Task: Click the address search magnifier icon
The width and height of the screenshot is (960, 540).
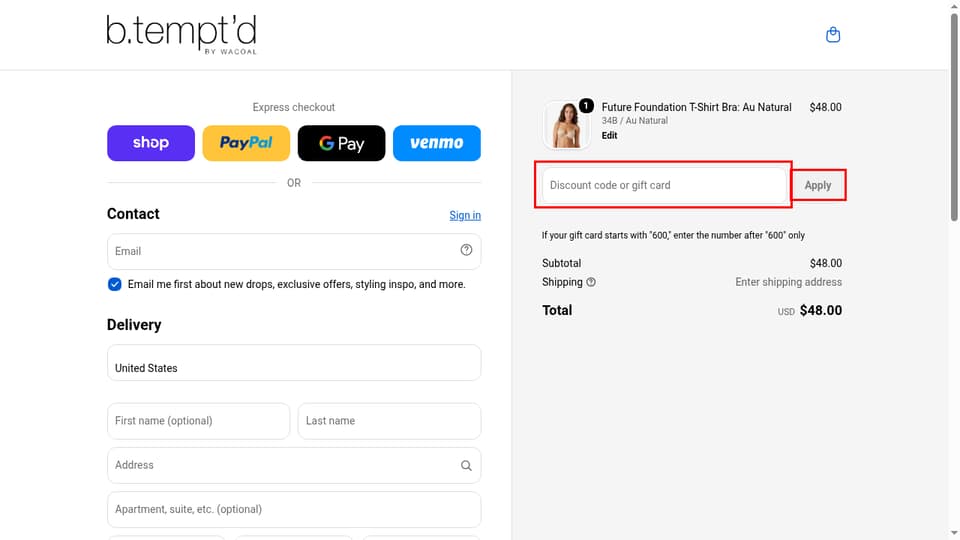Action: coord(466,466)
